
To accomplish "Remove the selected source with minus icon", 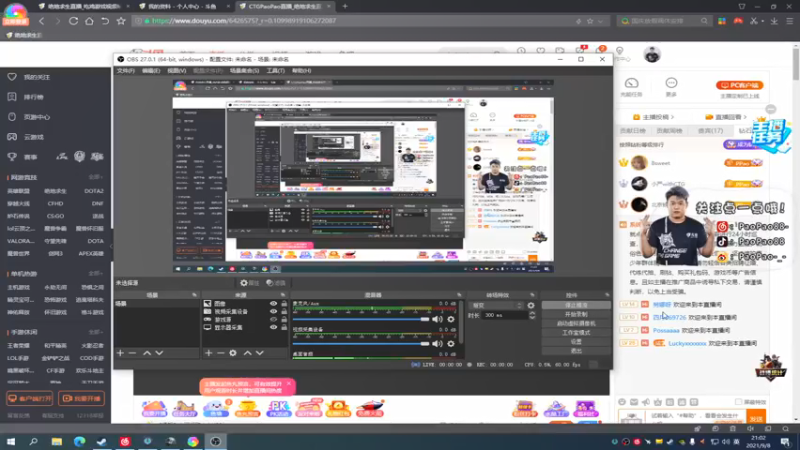I will tap(220, 353).
